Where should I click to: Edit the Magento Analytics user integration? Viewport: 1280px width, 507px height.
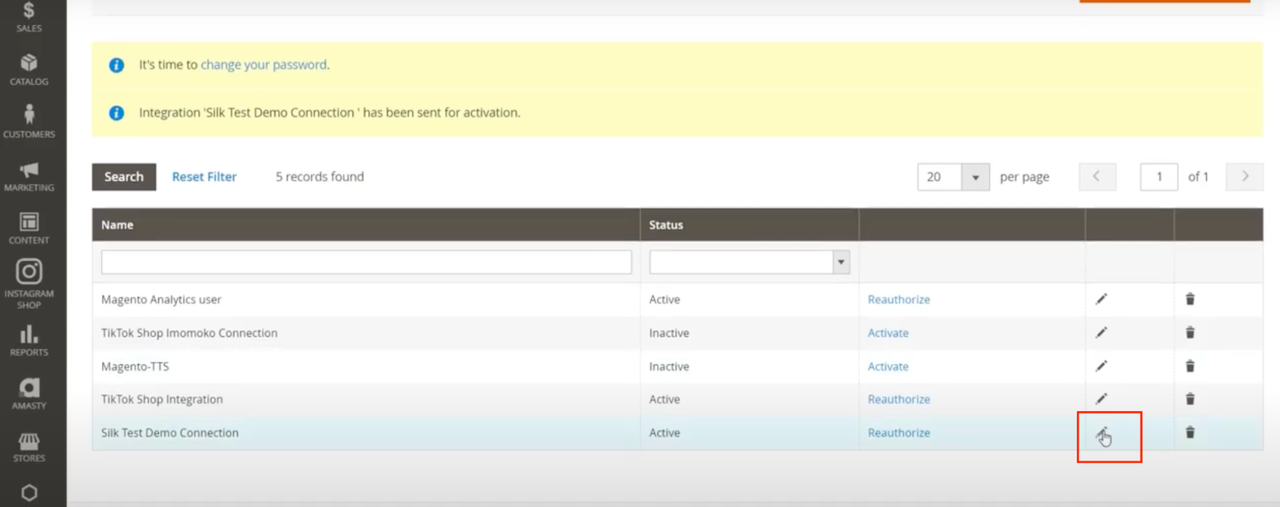click(x=1101, y=299)
